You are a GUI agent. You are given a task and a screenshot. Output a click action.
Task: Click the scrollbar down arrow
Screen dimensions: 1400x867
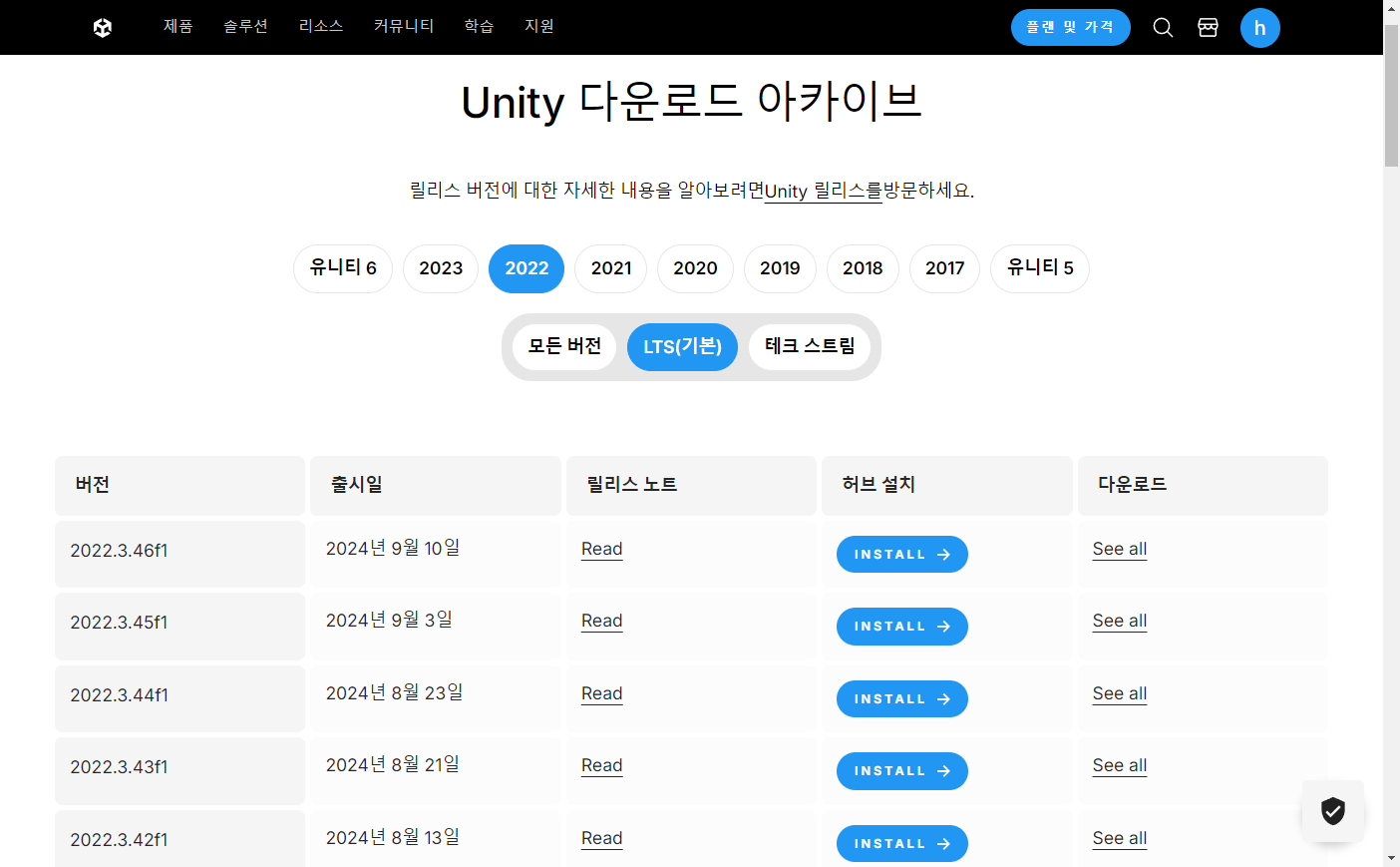1391,858
